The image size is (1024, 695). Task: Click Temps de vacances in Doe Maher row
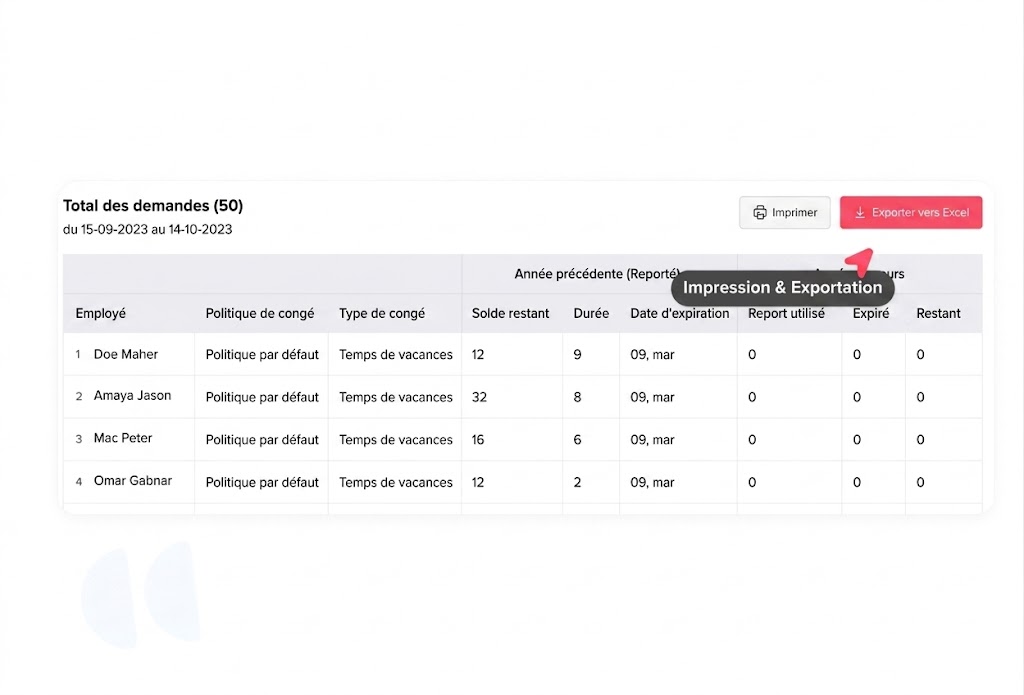[396, 354]
